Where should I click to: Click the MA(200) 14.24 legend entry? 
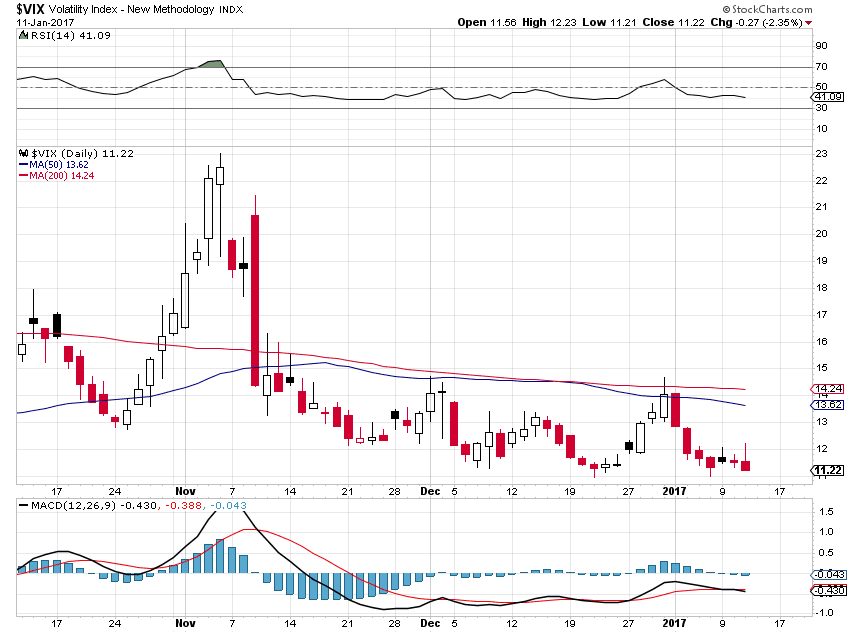coord(56,176)
